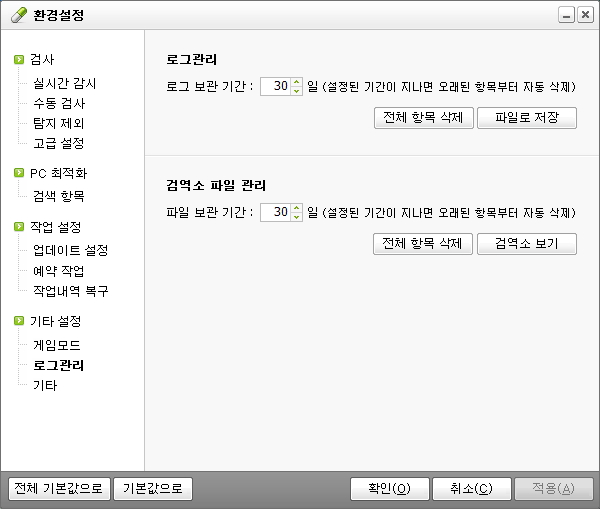The height and width of the screenshot is (509, 600).
Task: Increase 로그 보관 기간 with up arrow
Action: tap(296, 82)
